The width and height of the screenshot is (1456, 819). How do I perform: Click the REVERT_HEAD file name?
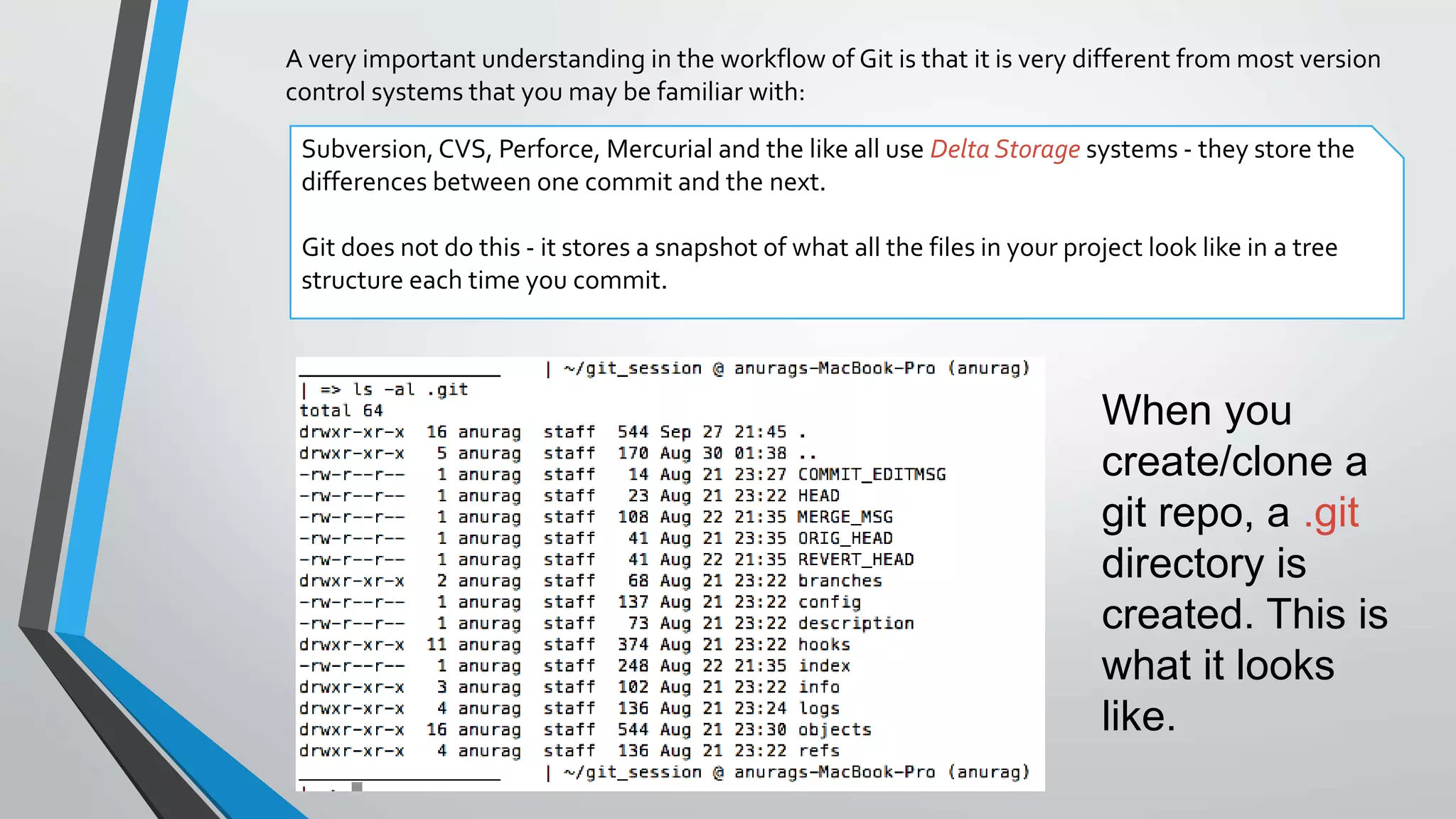tap(856, 560)
